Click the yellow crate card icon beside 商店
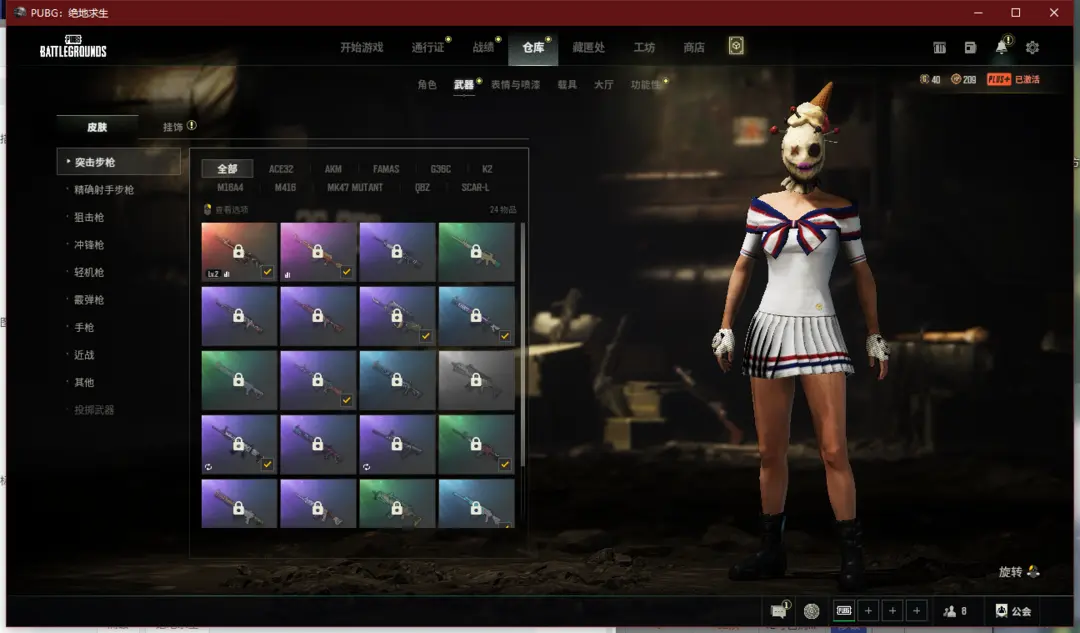This screenshot has height=633, width=1080. [x=736, y=46]
